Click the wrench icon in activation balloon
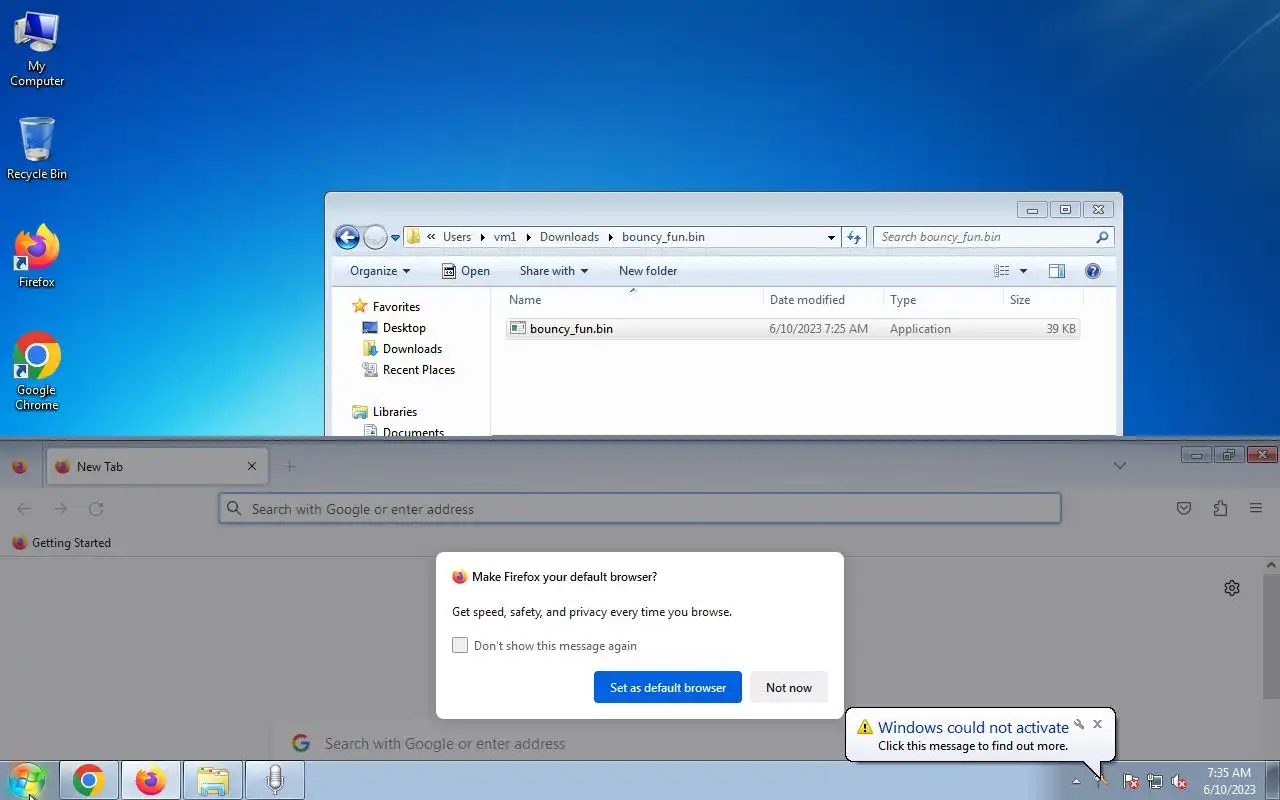The height and width of the screenshot is (800, 1280). click(1079, 724)
